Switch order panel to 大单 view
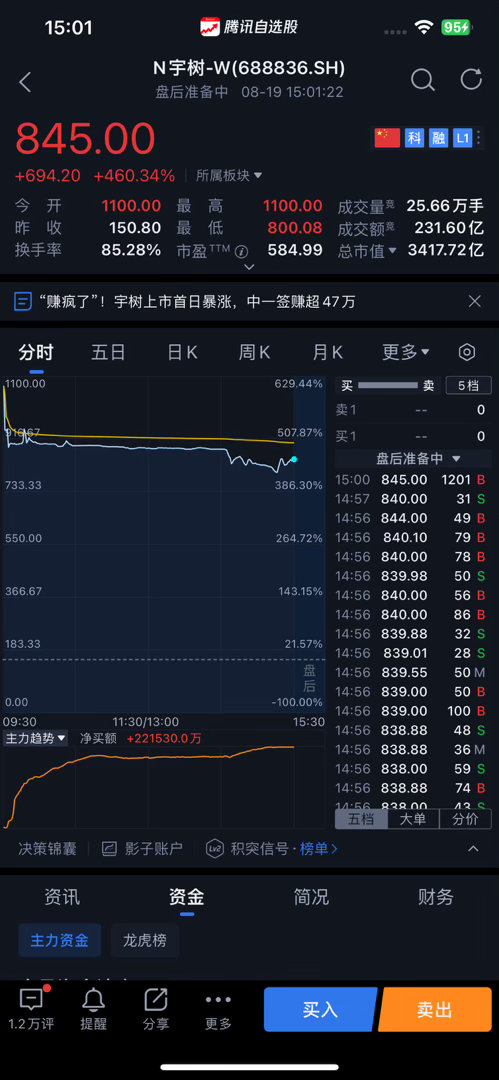The width and height of the screenshot is (499, 1080). (x=413, y=819)
